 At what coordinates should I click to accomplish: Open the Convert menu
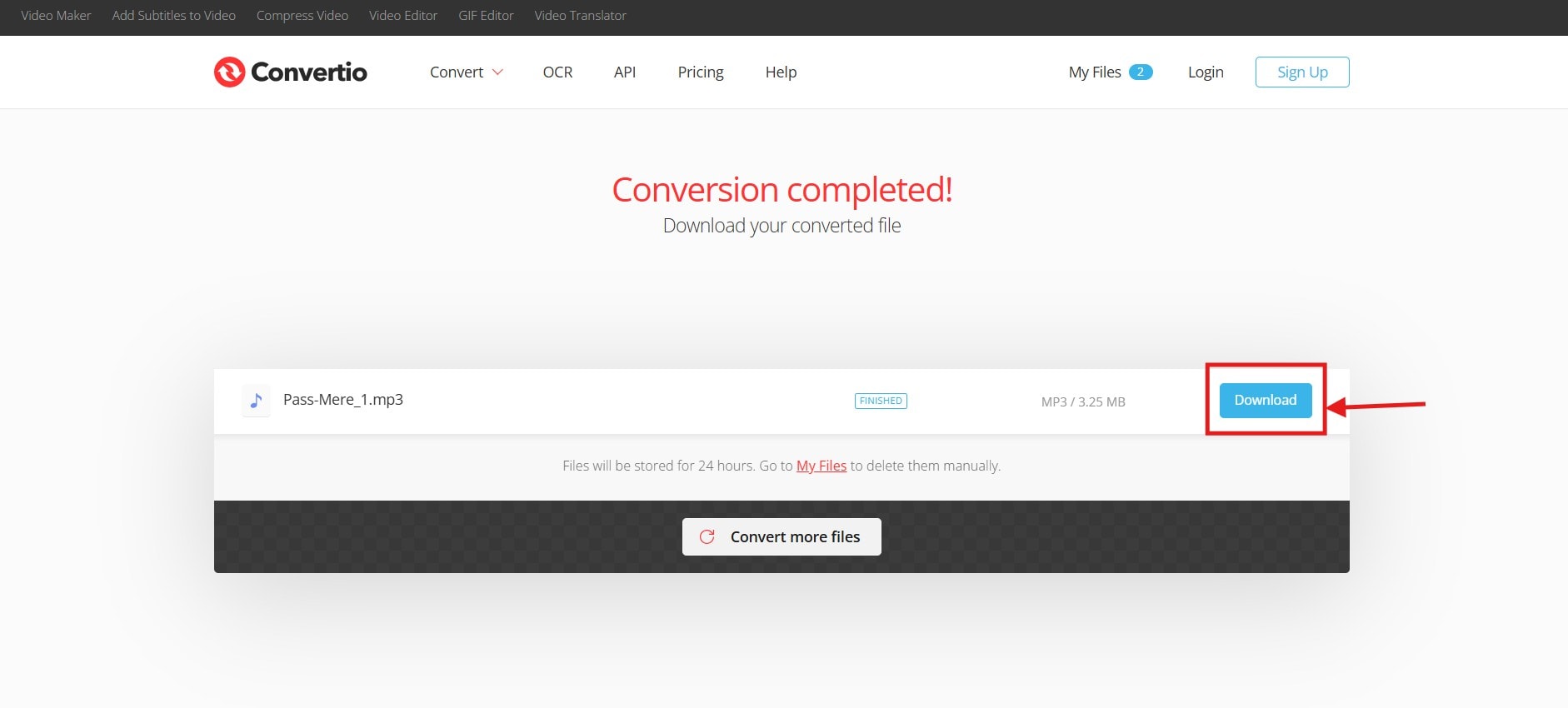pos(457,72)
